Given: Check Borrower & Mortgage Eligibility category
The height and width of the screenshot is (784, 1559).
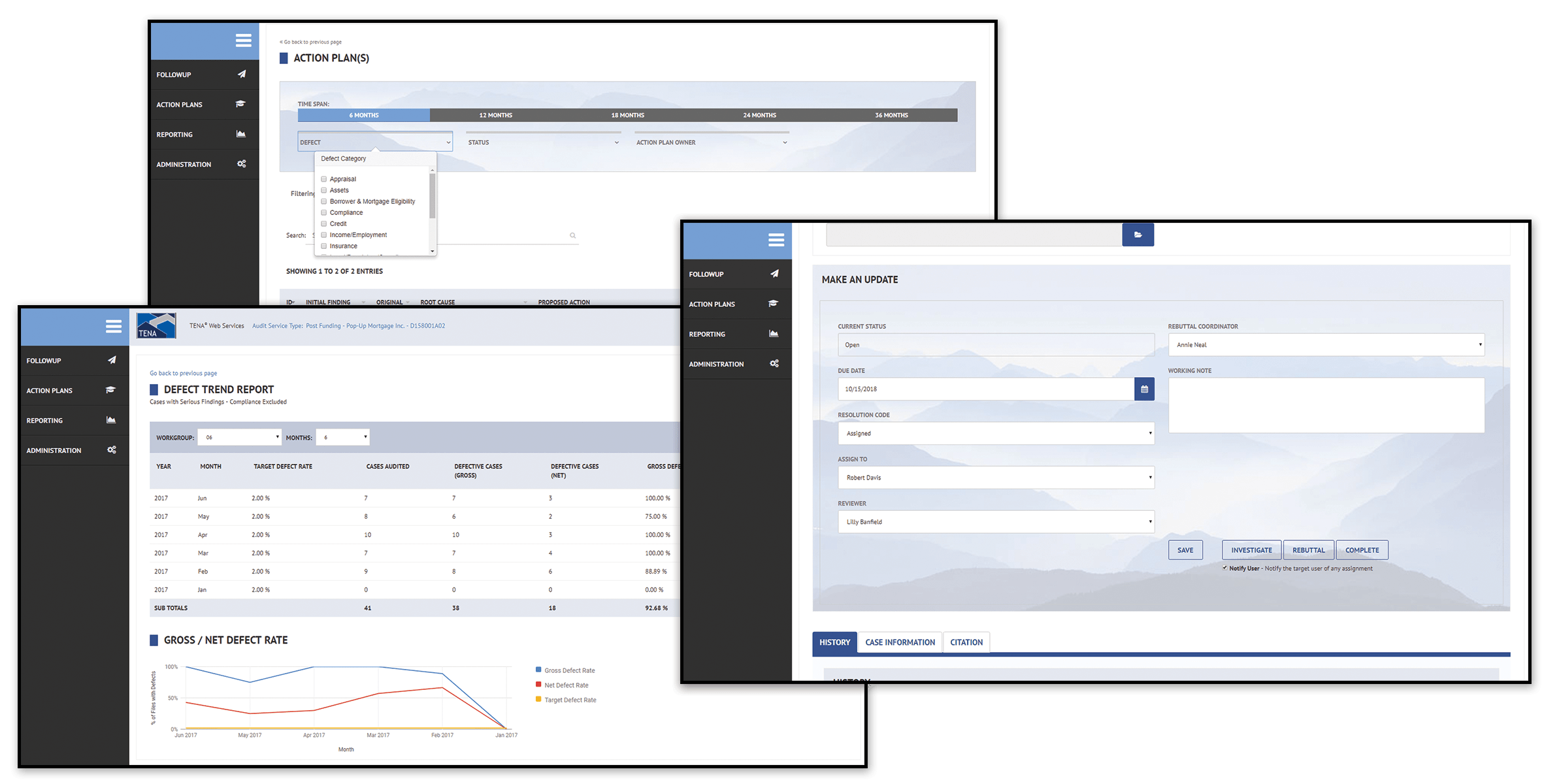Looking at the screenshot, I should tap(323, 201).
